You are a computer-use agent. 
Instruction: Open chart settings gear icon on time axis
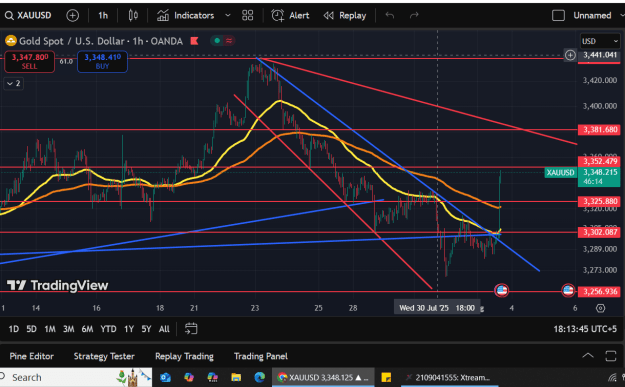600,308
